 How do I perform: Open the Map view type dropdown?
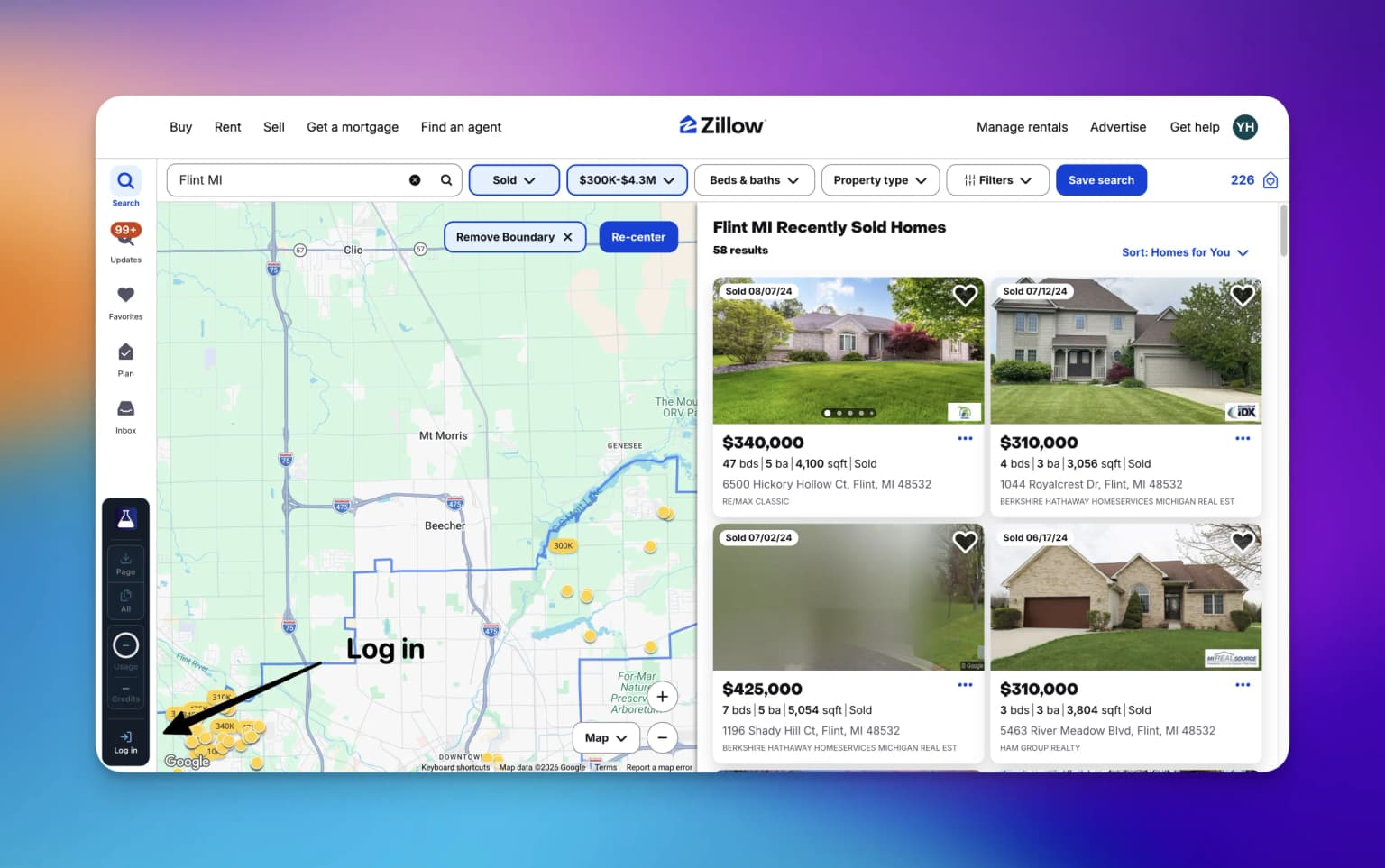[606, 737]
